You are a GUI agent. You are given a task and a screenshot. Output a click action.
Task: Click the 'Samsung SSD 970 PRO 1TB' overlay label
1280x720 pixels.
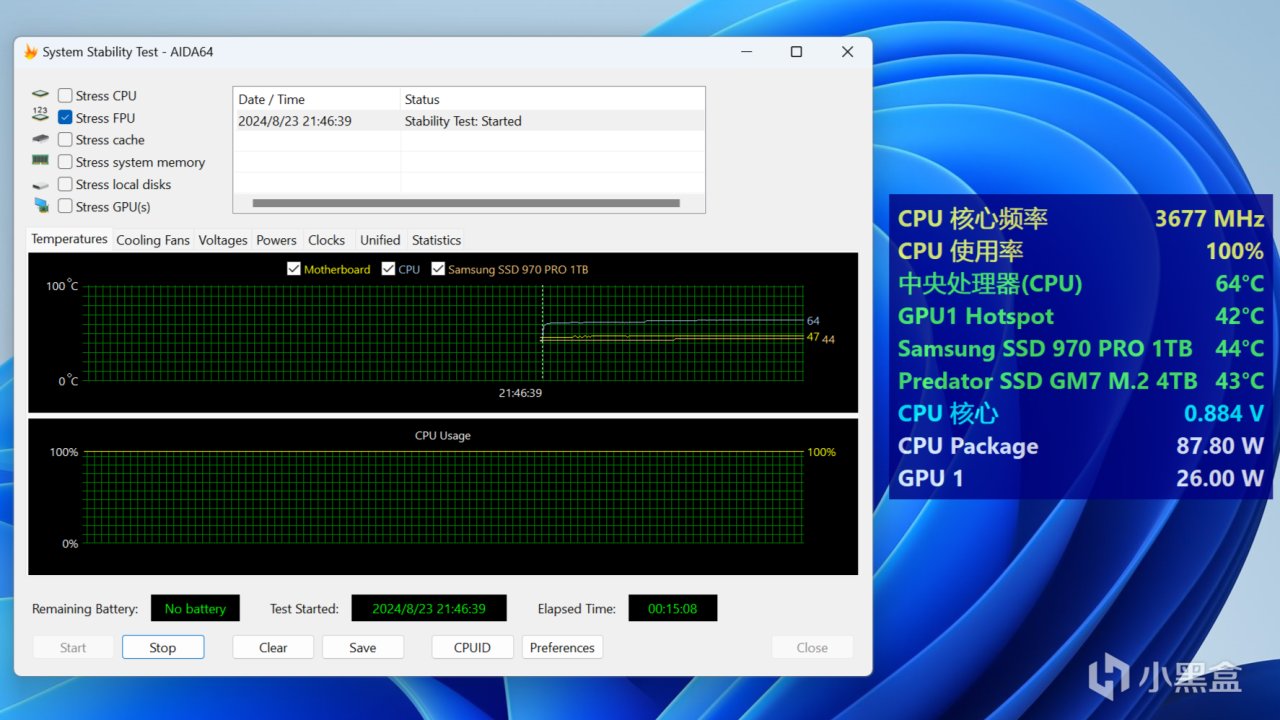pyautogui.click(x=1045, y=349)
